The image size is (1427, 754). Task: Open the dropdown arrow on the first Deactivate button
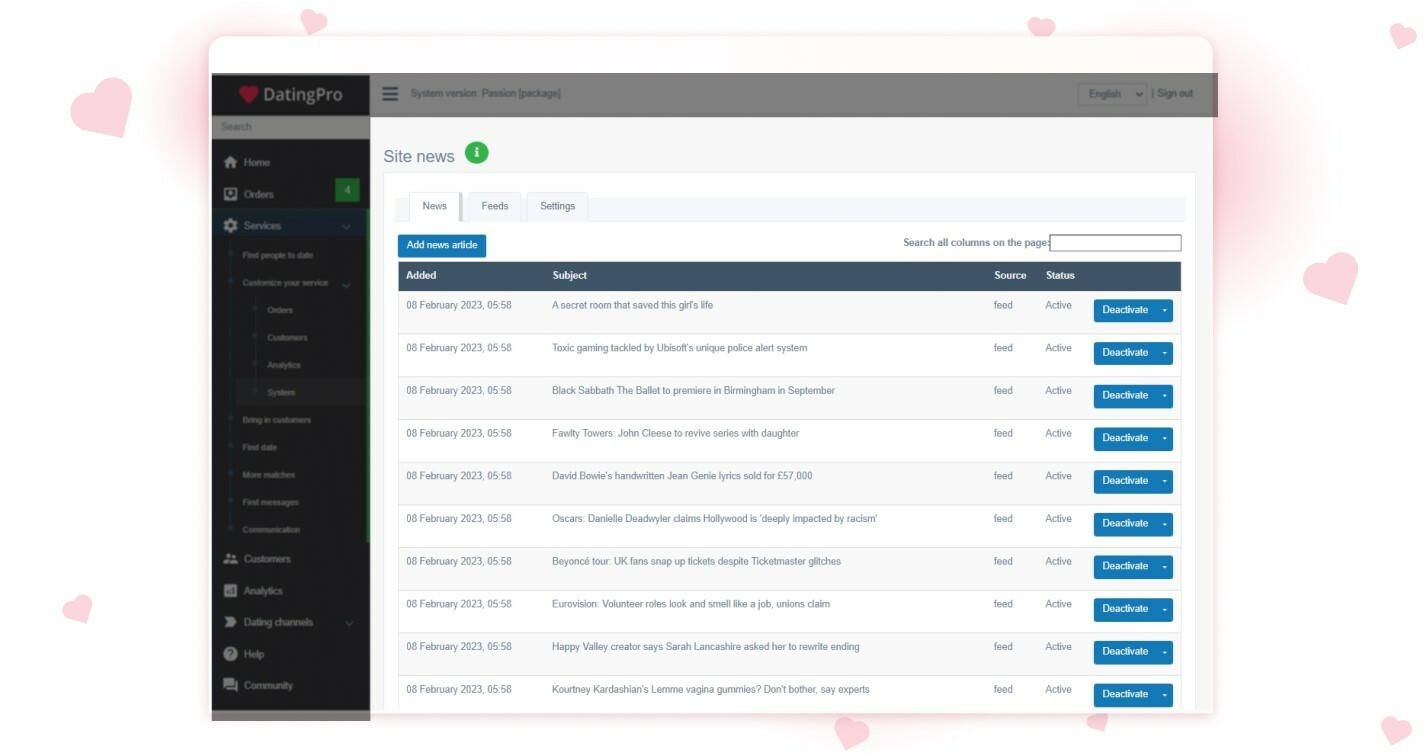click(x=1163, y=310)
